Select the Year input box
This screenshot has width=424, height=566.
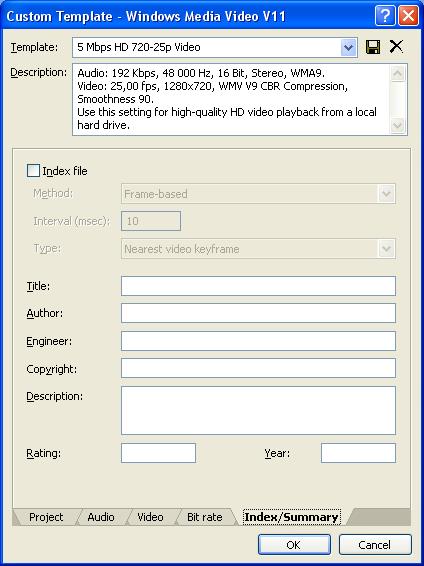(x=358, y=453)
